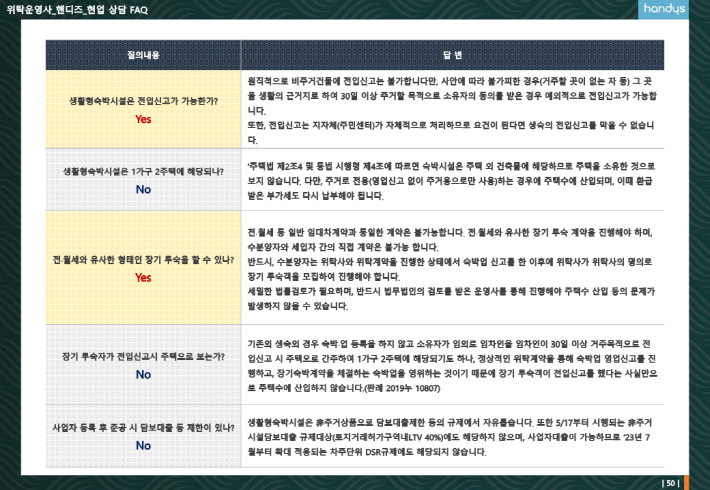Click question 장기 투숙자가 전입신고시 주택으로 보는가?

[143, 356]
